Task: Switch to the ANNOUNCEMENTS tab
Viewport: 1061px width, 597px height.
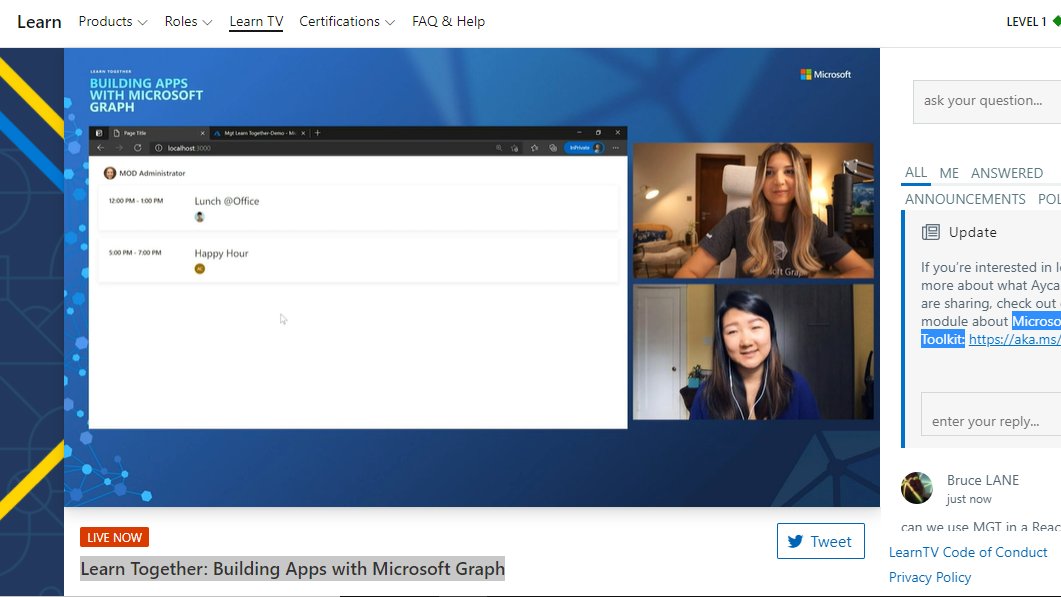Action: coord(965,199)
